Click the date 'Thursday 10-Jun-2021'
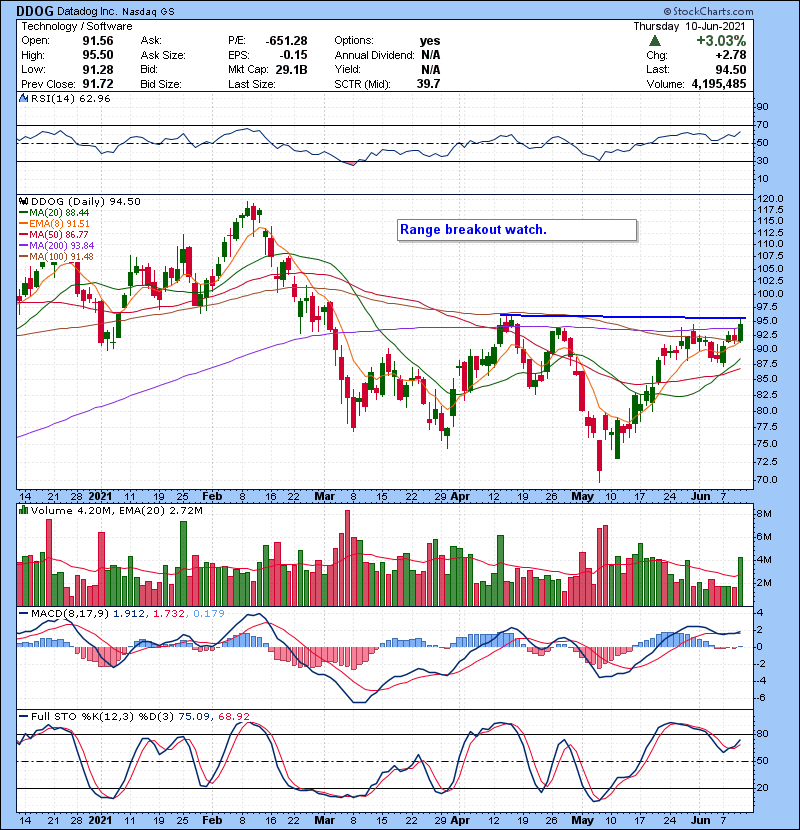Viewport: 800px width, 830px height. (689, 26)
